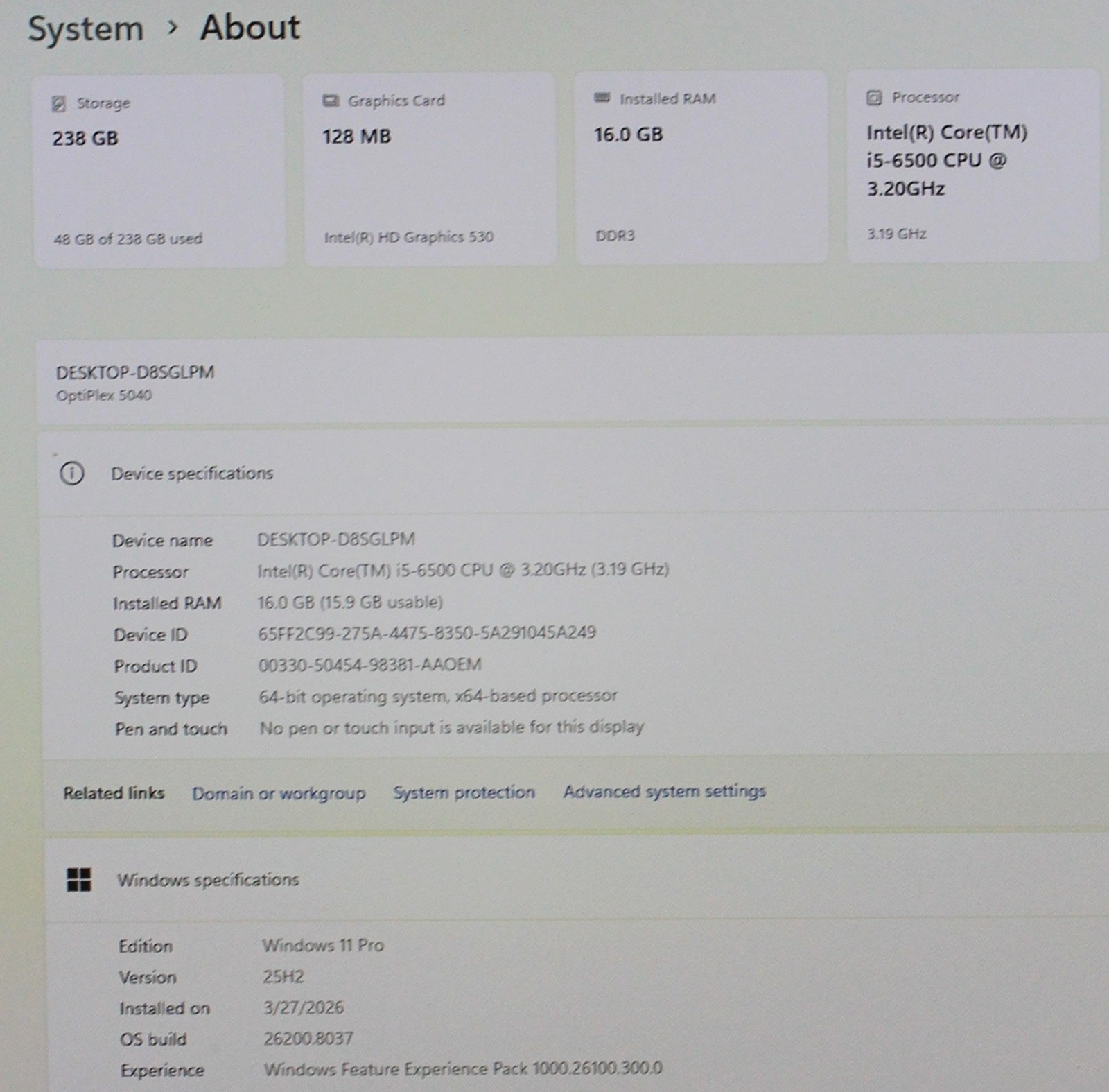This screenshot has width=1109, height=1092.
Task: Open the Storage card showing 238 GB
Action: (159, 171)
